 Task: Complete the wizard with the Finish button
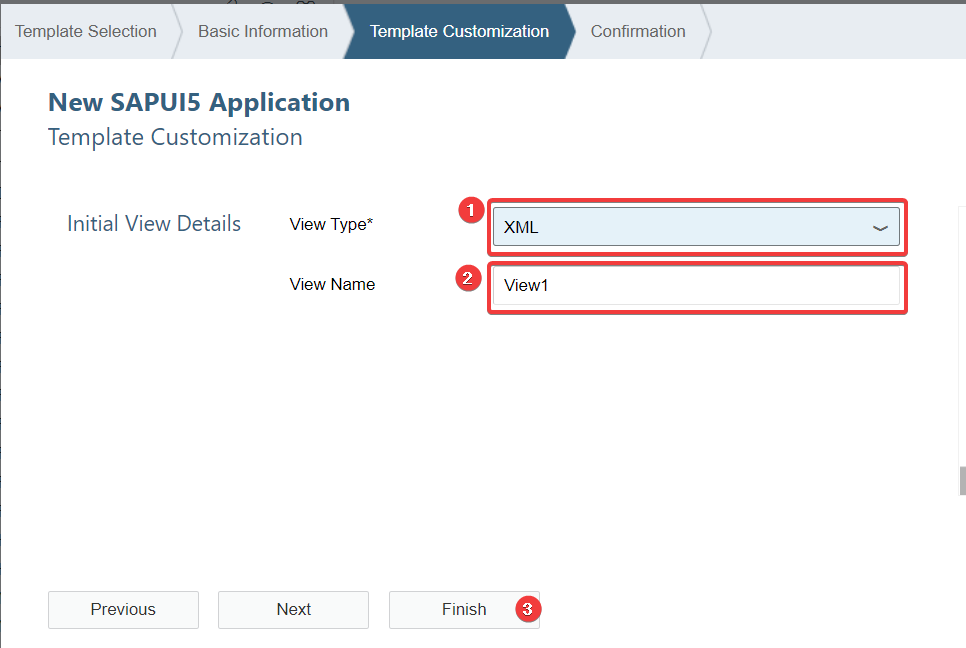pyautogui.click(x=464, y=610)
